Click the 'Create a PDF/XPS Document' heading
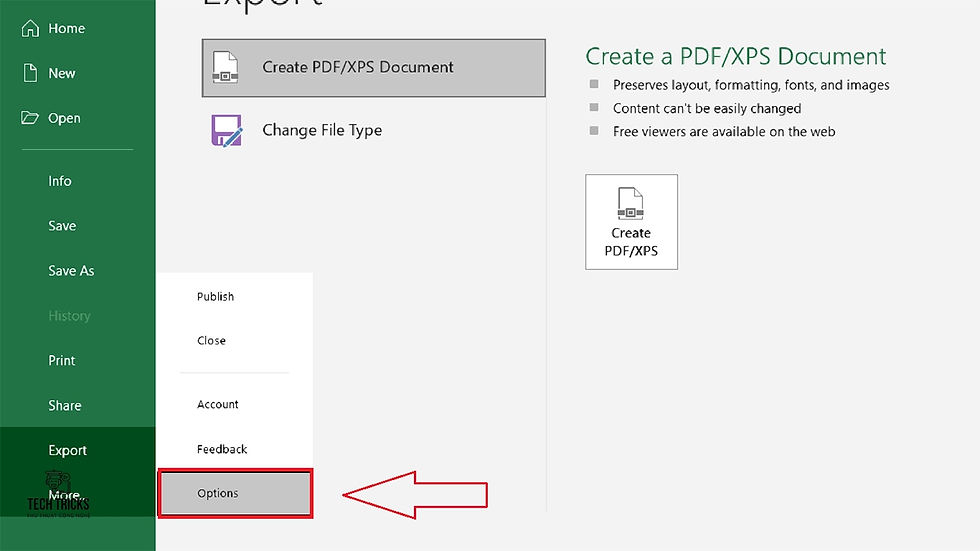 click(736, 56)
